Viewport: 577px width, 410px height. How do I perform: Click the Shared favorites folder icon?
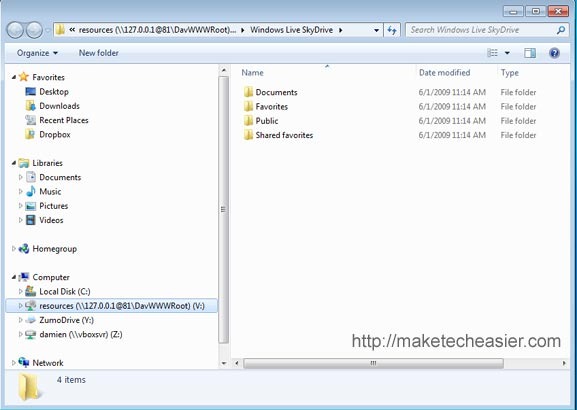click(x=248, y=135)
